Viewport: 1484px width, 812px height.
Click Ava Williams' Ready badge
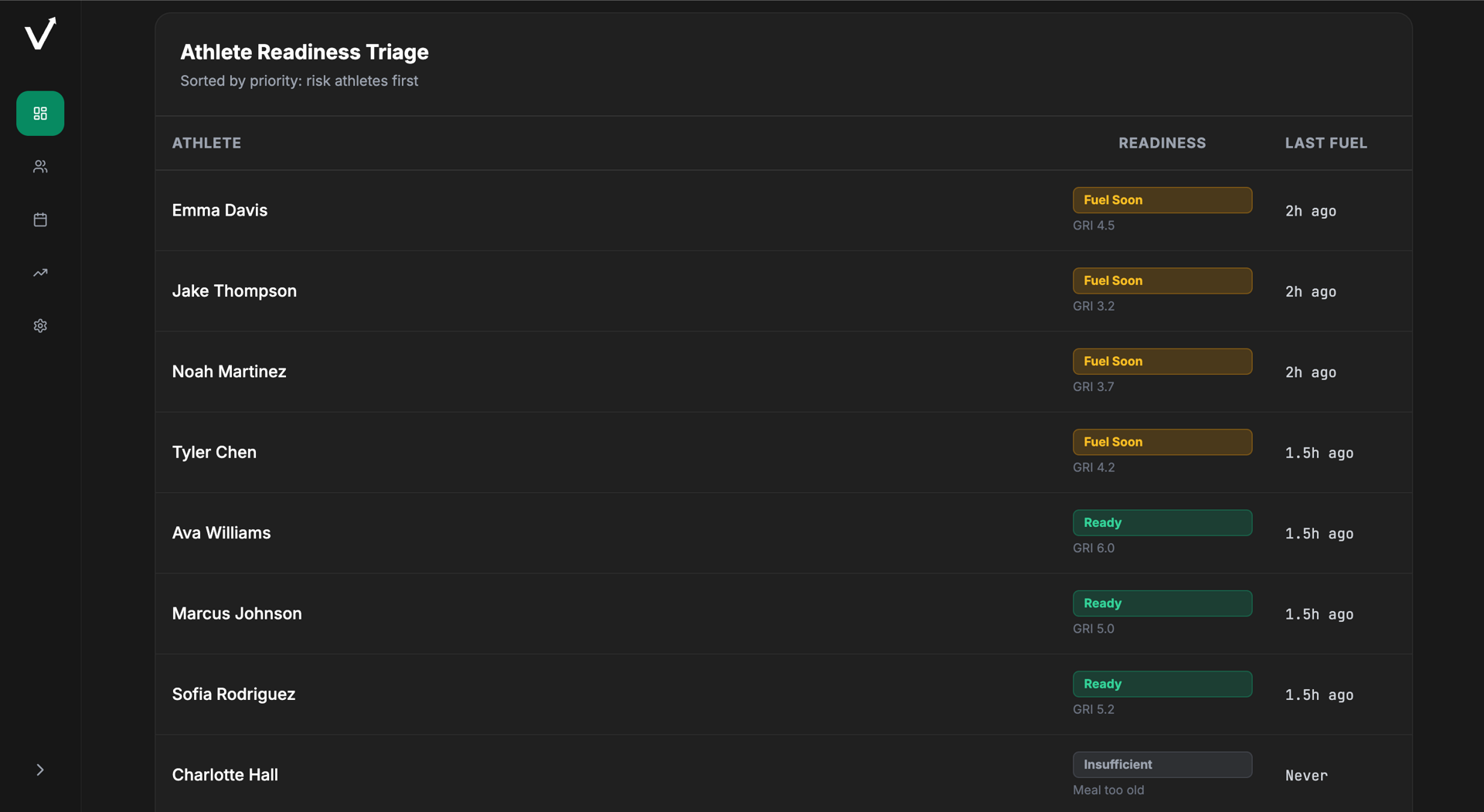pyautogui.click(x=1162, y=523)
